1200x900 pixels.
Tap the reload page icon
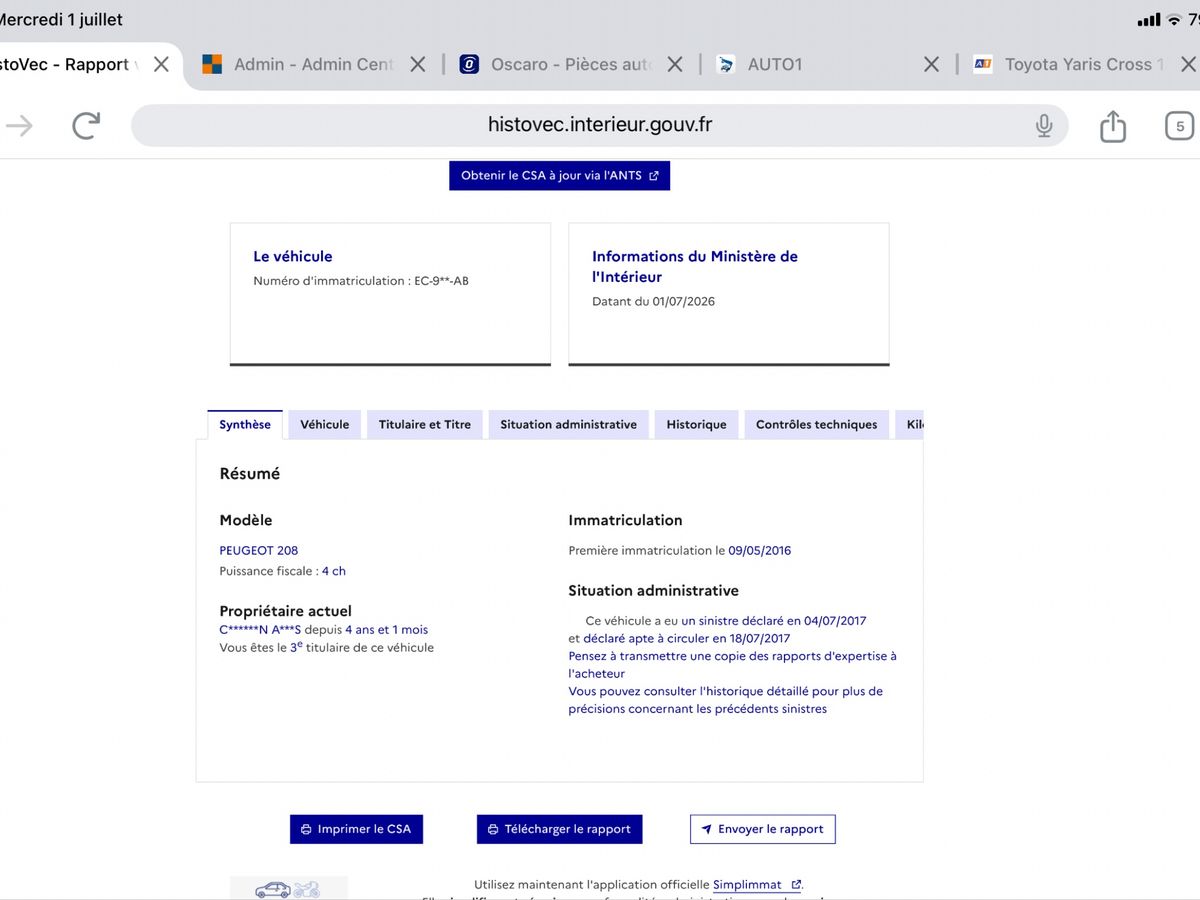pos(87,125)
